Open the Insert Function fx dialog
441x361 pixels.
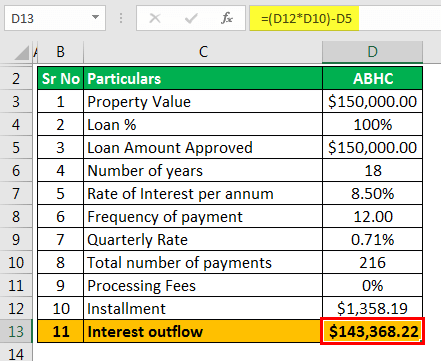pos(227,18)
